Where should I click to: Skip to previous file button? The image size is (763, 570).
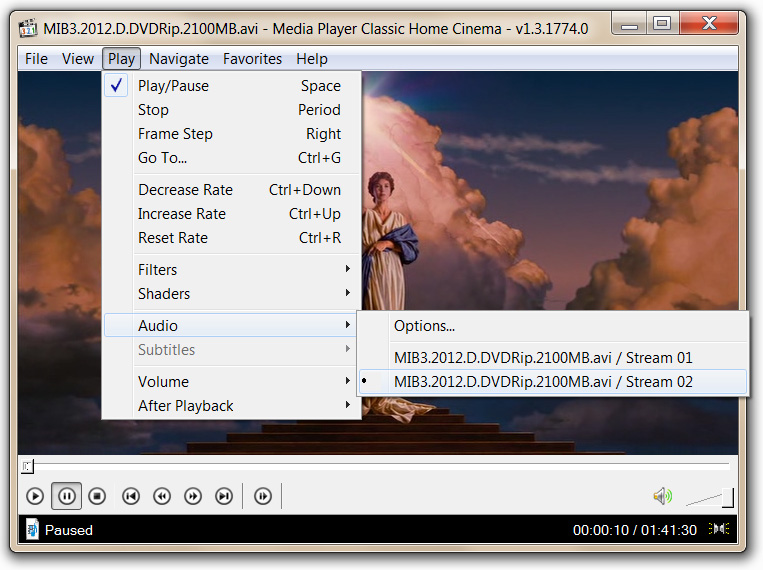coord(131,496)
